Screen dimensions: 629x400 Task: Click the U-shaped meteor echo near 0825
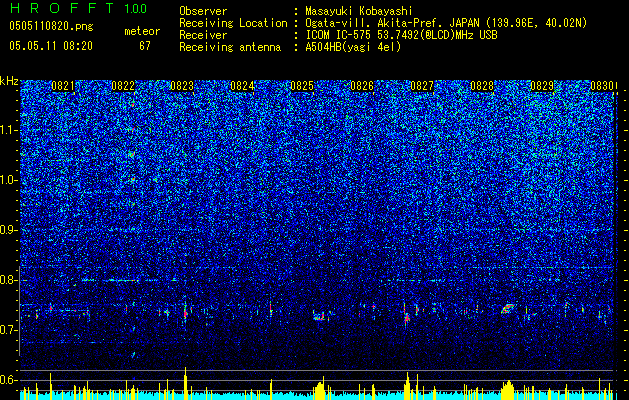click(x=321, y=316)
